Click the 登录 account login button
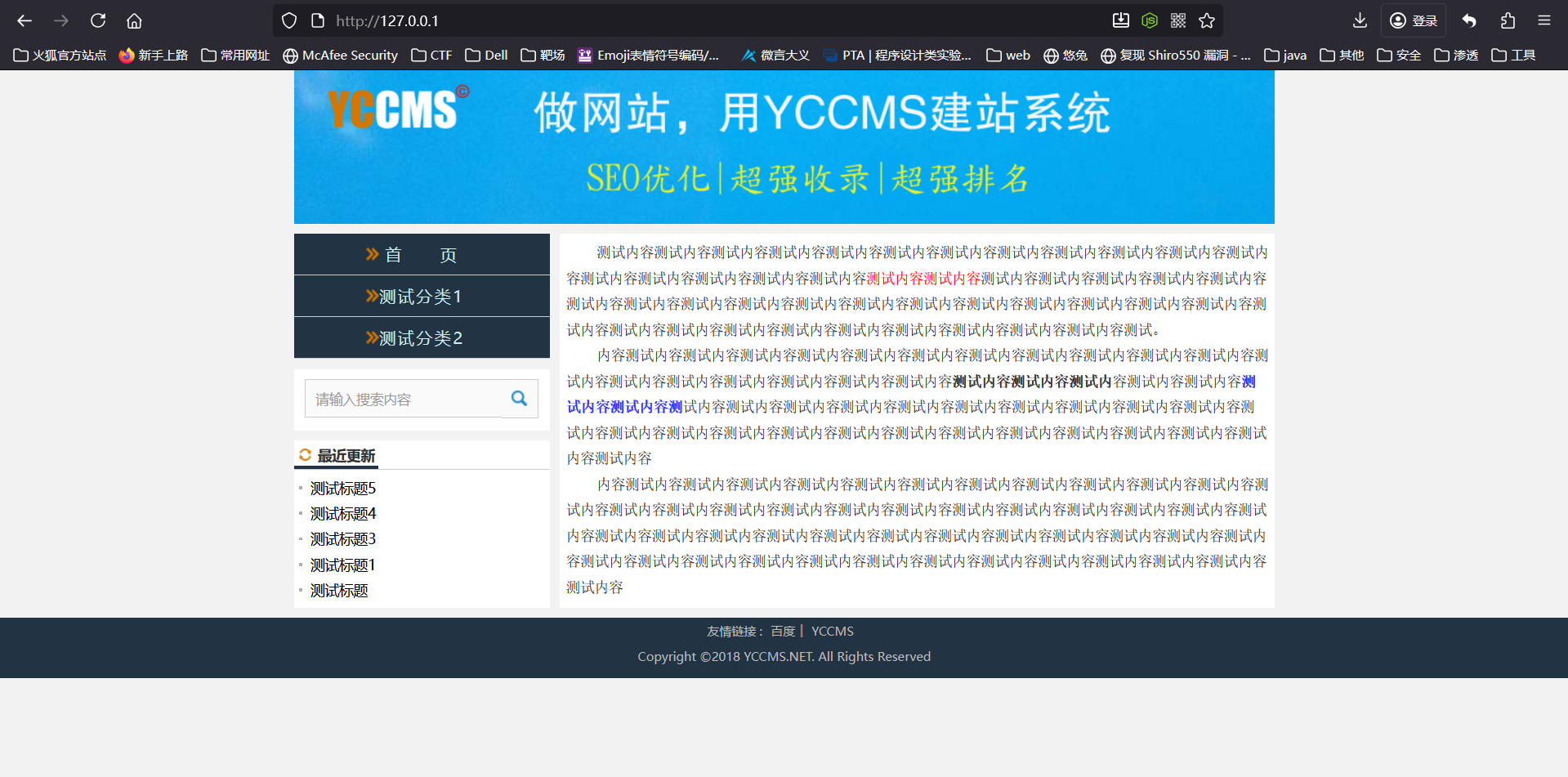The height and width of the screenshot is (777, 1568). click(x=1414, y=20)
